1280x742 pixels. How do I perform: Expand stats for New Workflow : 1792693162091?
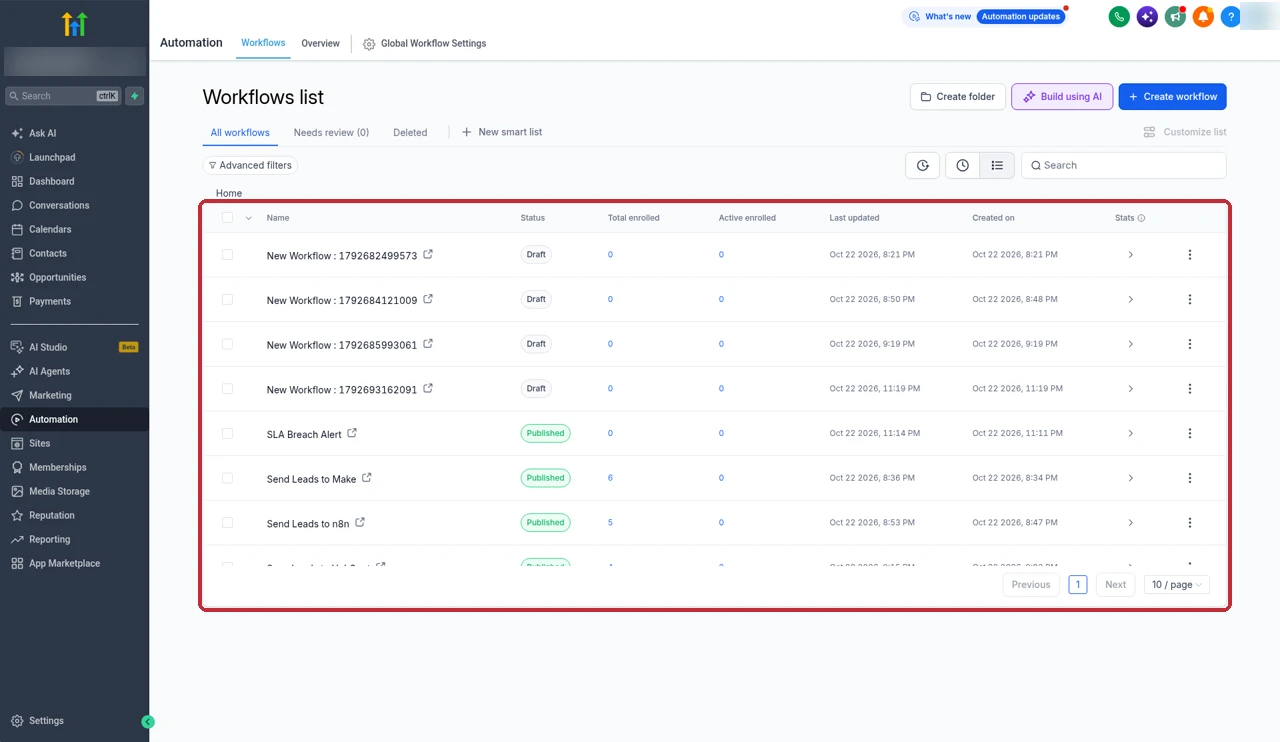tap(1131, 389)
